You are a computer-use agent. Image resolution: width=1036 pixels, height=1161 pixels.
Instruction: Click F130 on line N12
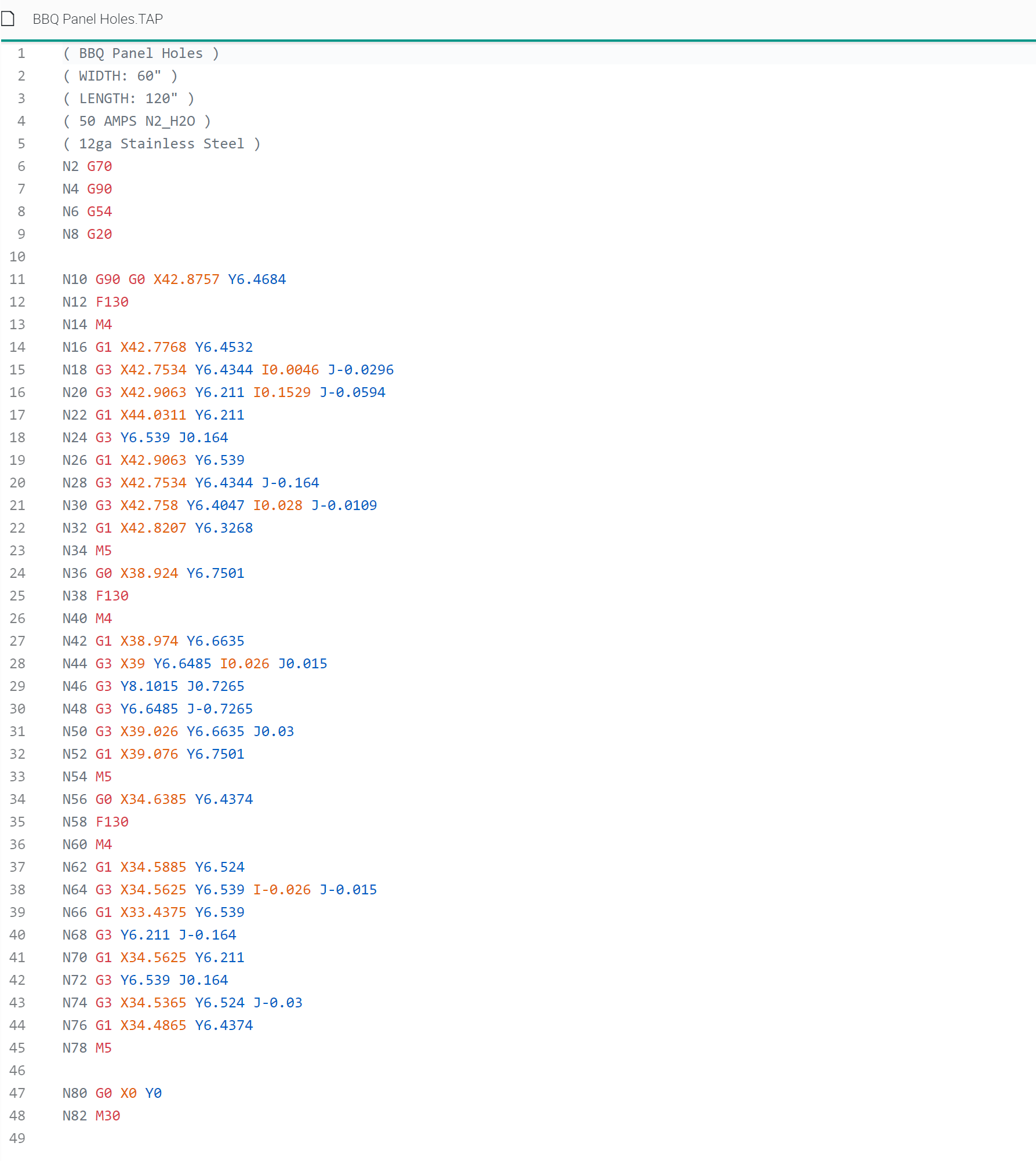[x=112, y=302]
